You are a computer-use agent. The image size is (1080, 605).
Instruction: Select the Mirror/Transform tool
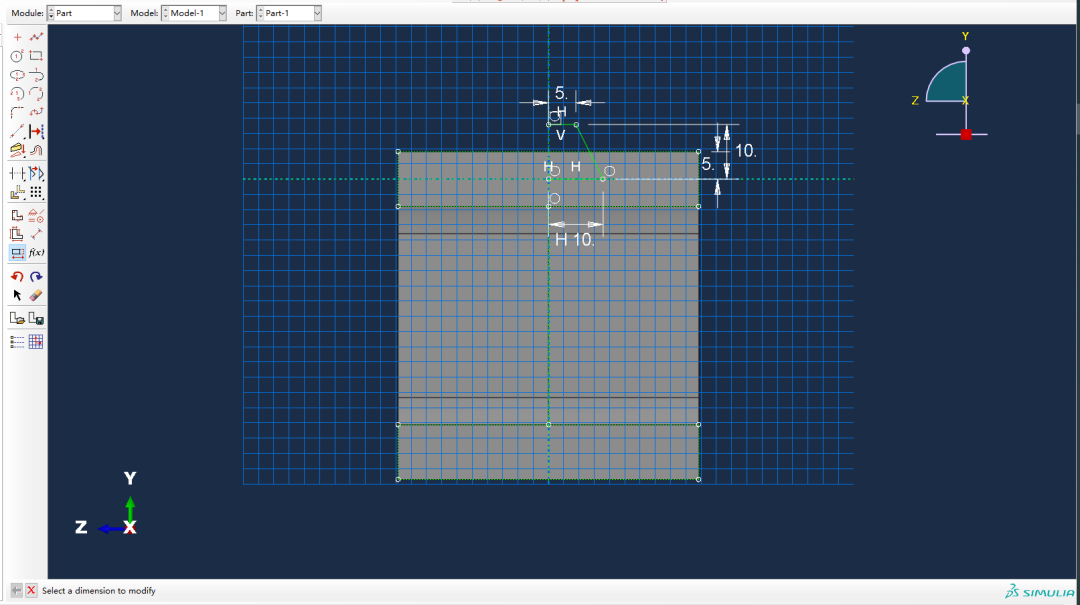pos(37,174)
